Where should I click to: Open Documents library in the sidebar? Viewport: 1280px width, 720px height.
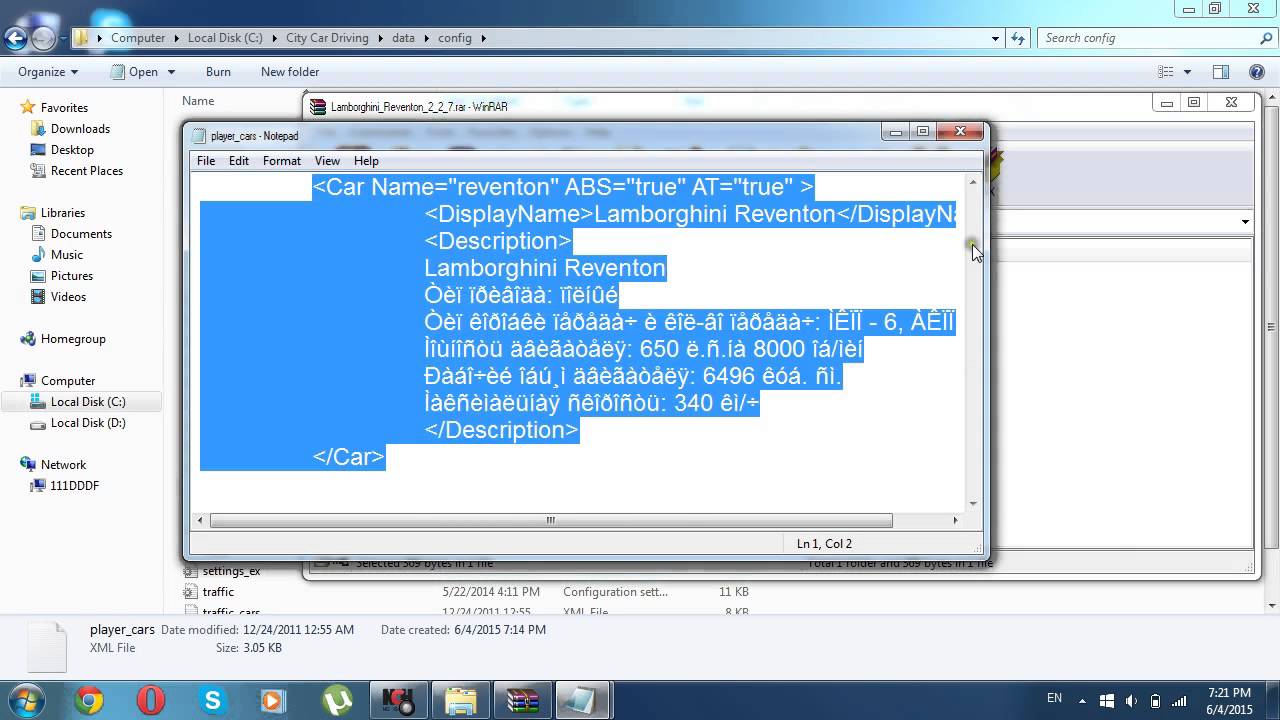click(81, 234)
